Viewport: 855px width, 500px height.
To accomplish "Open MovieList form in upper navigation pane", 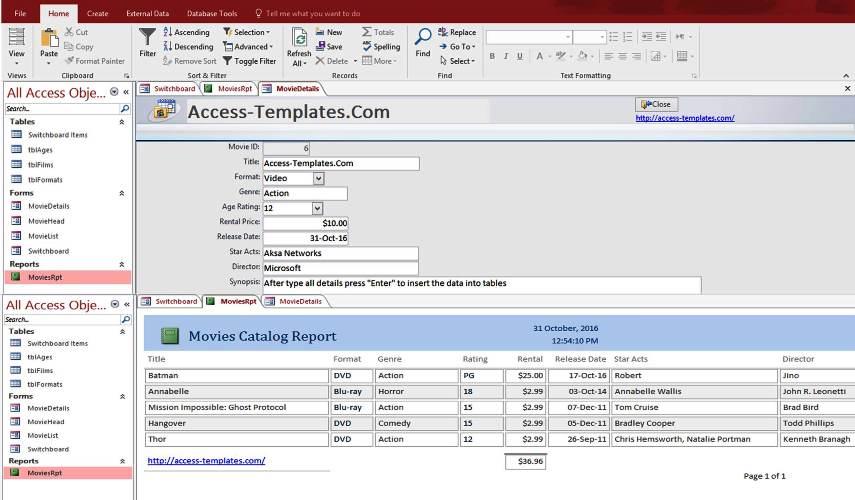I will [x=44, y=236].
